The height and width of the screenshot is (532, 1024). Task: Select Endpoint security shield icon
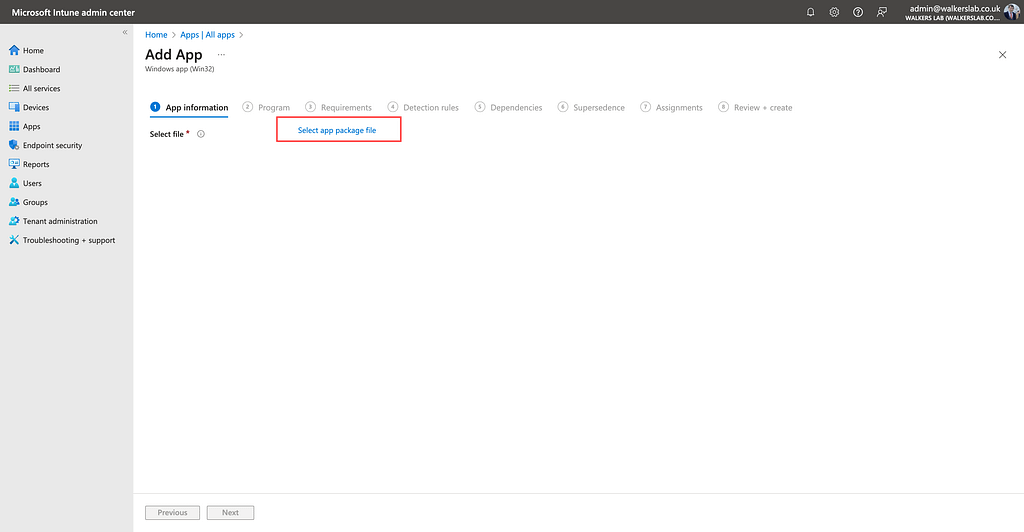pos(14,146)
